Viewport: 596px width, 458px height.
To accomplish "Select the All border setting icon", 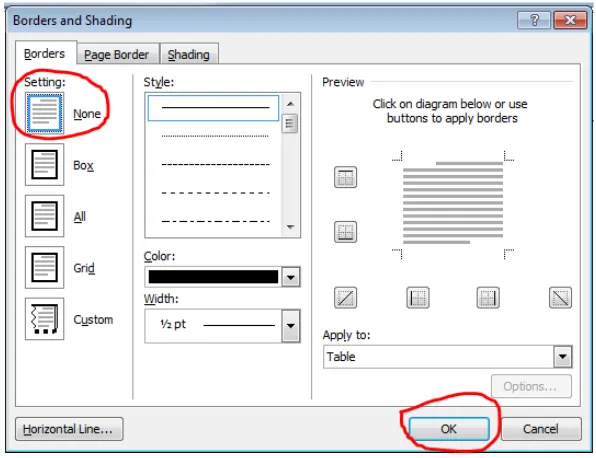I will (44, 216).
